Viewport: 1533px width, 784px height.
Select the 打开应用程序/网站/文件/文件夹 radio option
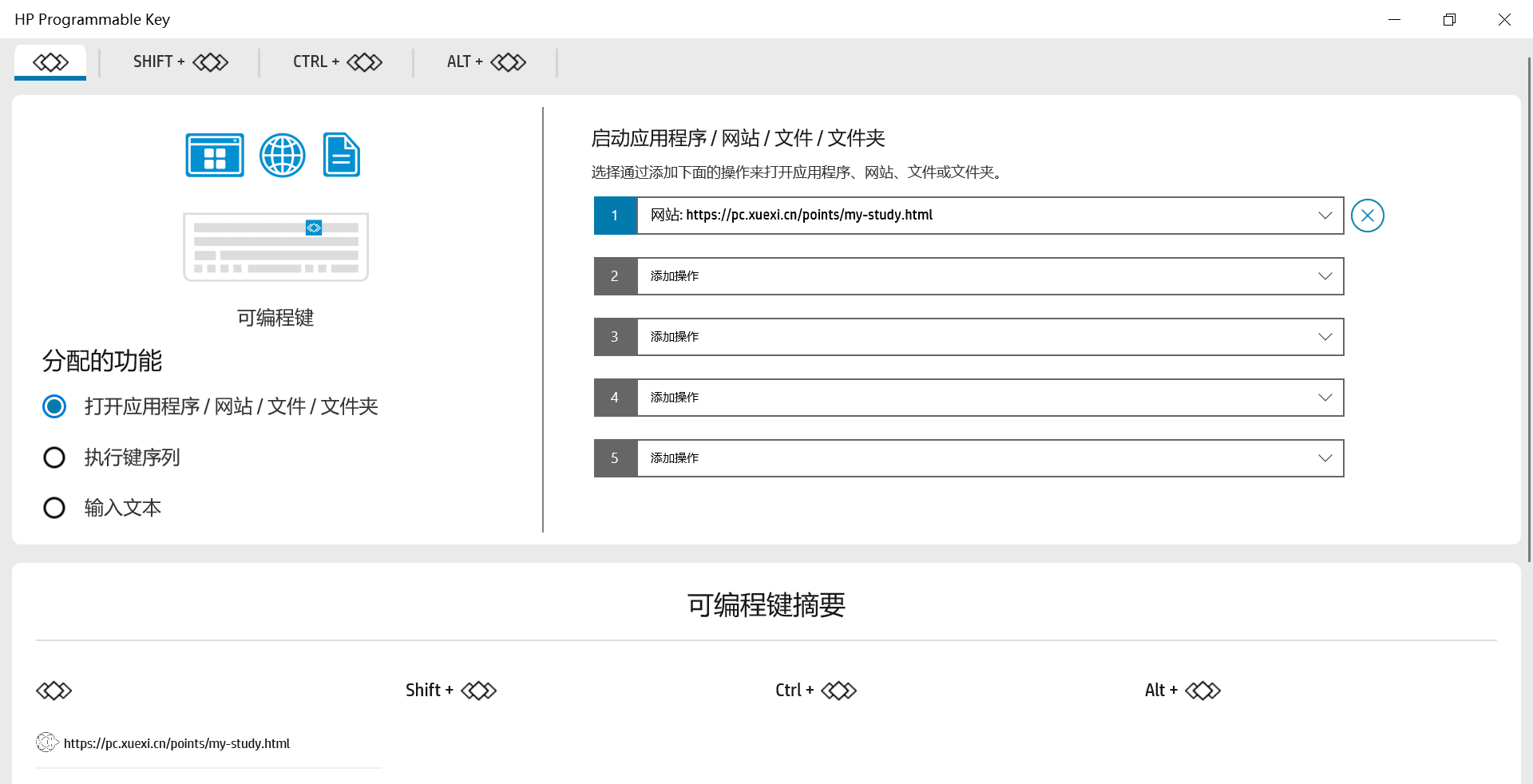(53, 406)
